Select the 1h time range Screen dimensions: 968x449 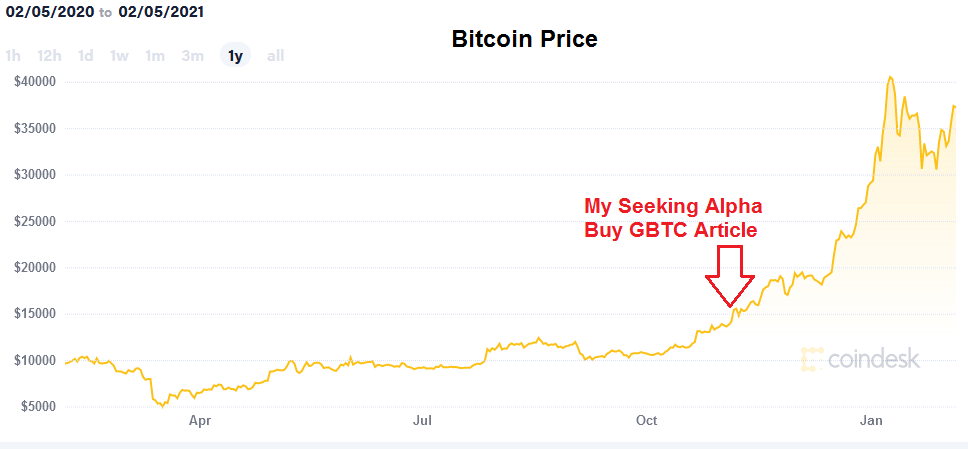click(13, 56)
